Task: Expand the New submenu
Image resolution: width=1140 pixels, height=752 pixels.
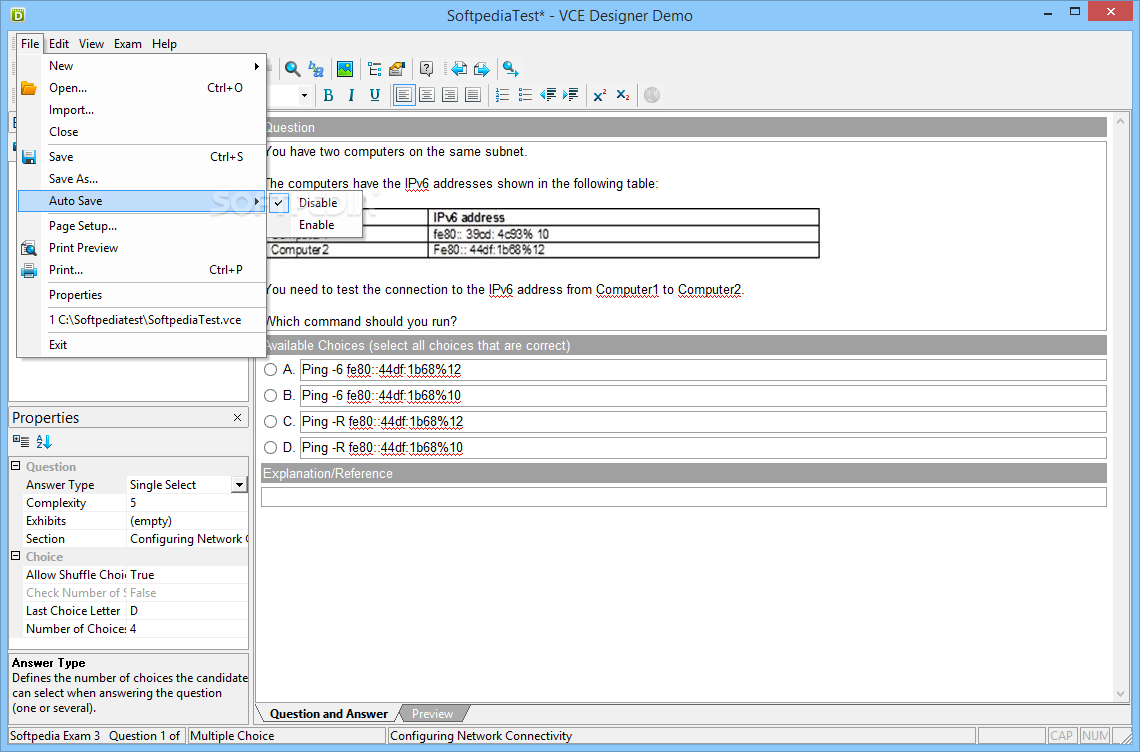Action: pyautogui.click(x=142, y=65)
